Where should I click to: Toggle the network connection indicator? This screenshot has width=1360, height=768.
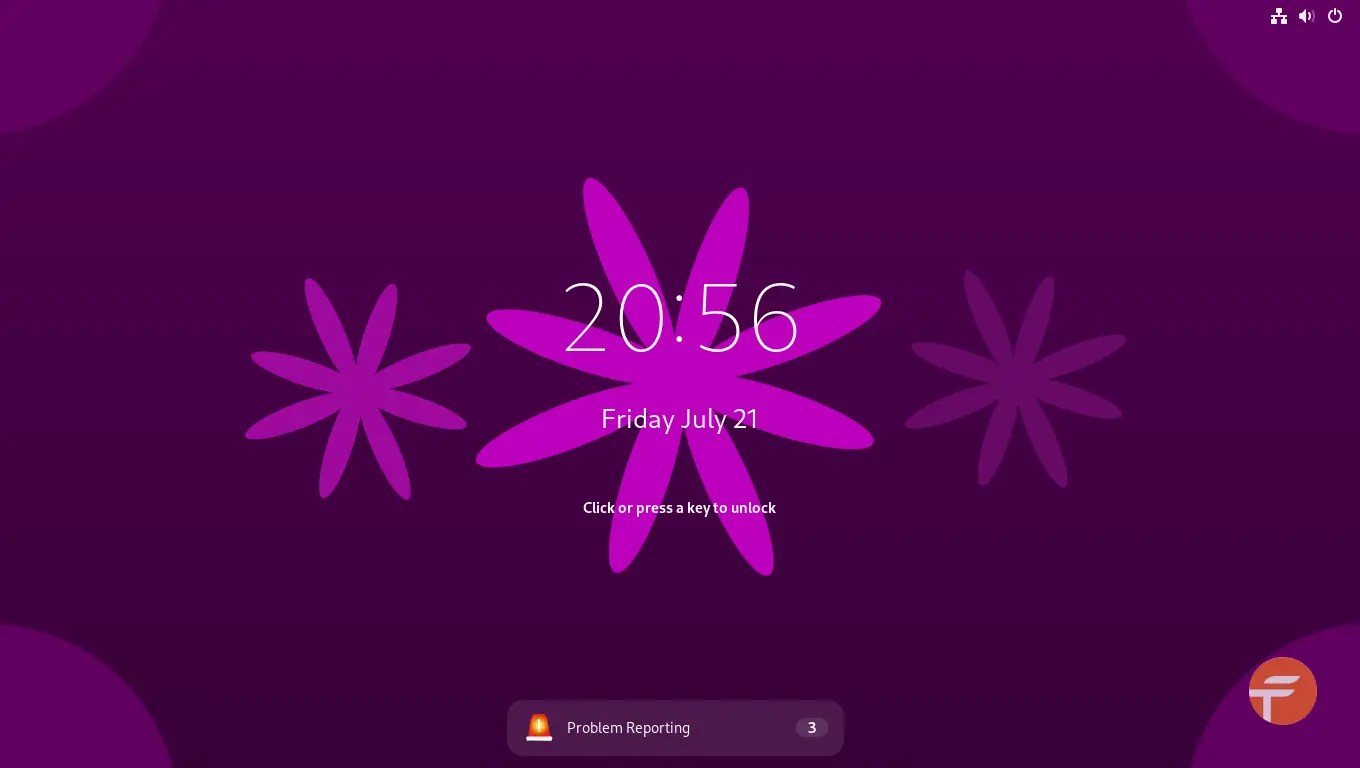1279,16
